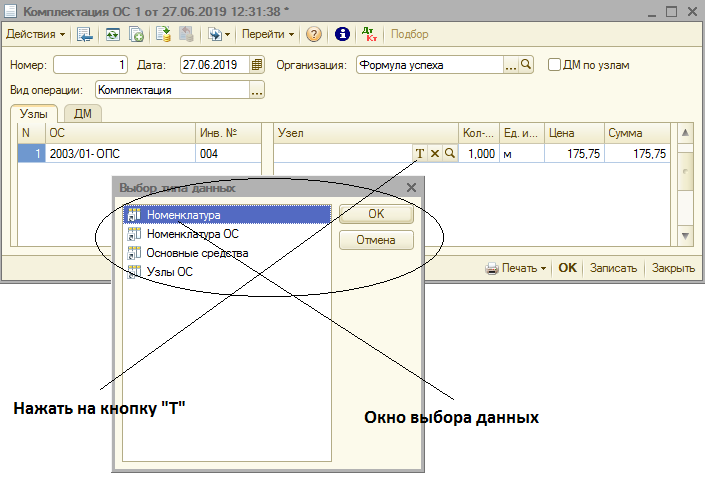Click the Записать button in bottom bar

point(613,268)
